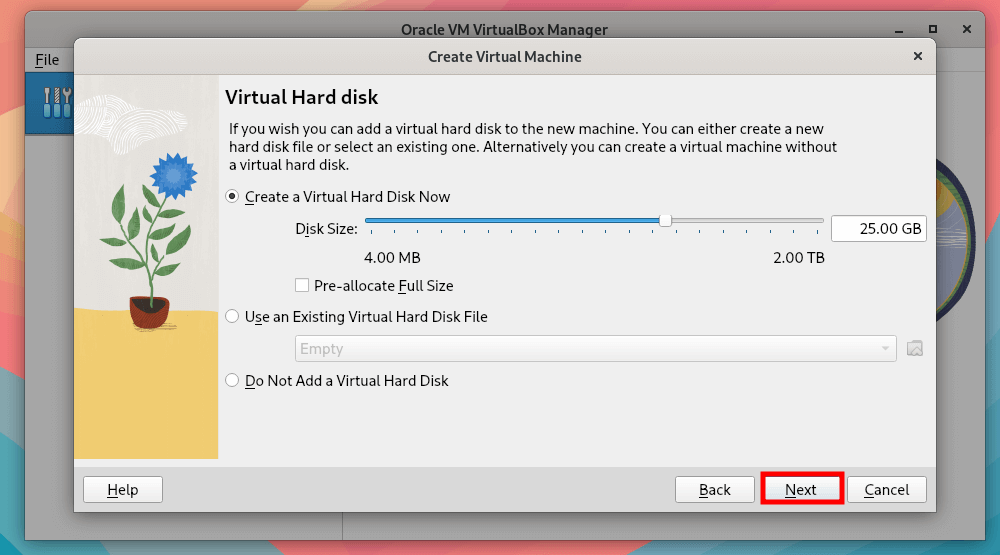Pick Do Not Add a Virtual Hard Disk

233,381
